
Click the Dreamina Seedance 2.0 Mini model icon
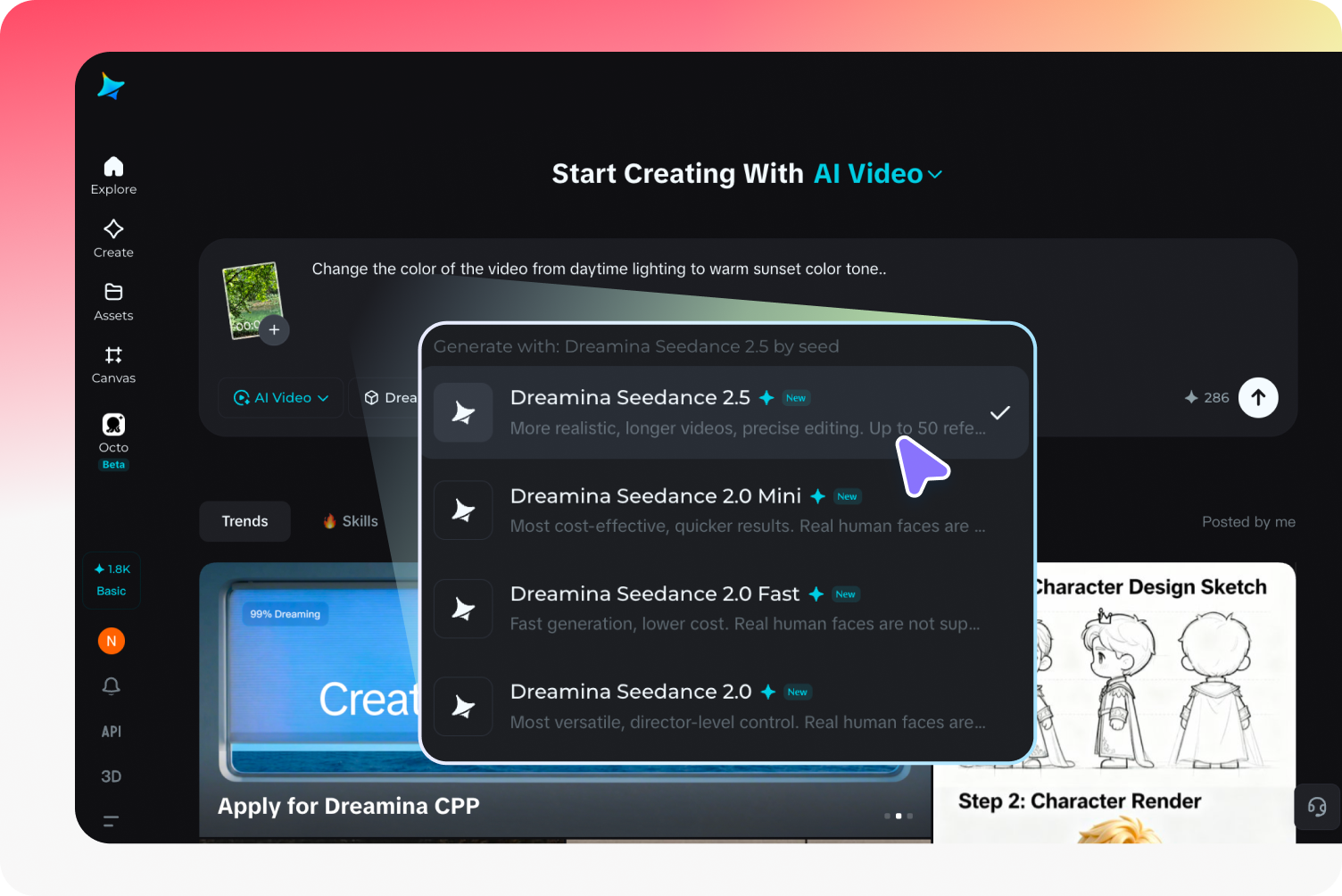pyautogui.click(x=463, y=510)
